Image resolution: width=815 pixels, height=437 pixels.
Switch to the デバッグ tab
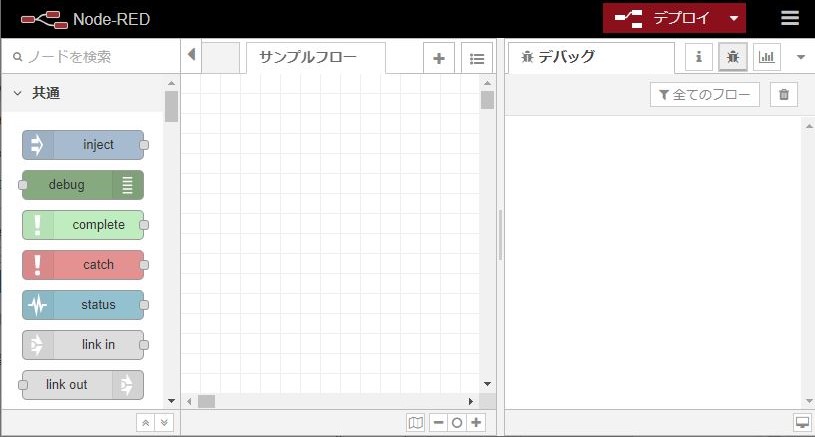(x=566, y=57)
